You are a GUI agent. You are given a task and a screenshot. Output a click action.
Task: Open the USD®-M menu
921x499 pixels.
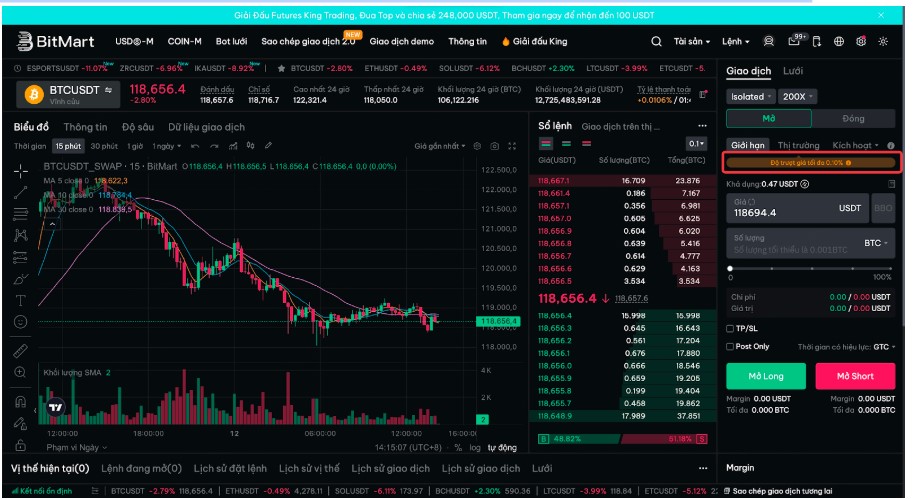(x=134, y=41)
